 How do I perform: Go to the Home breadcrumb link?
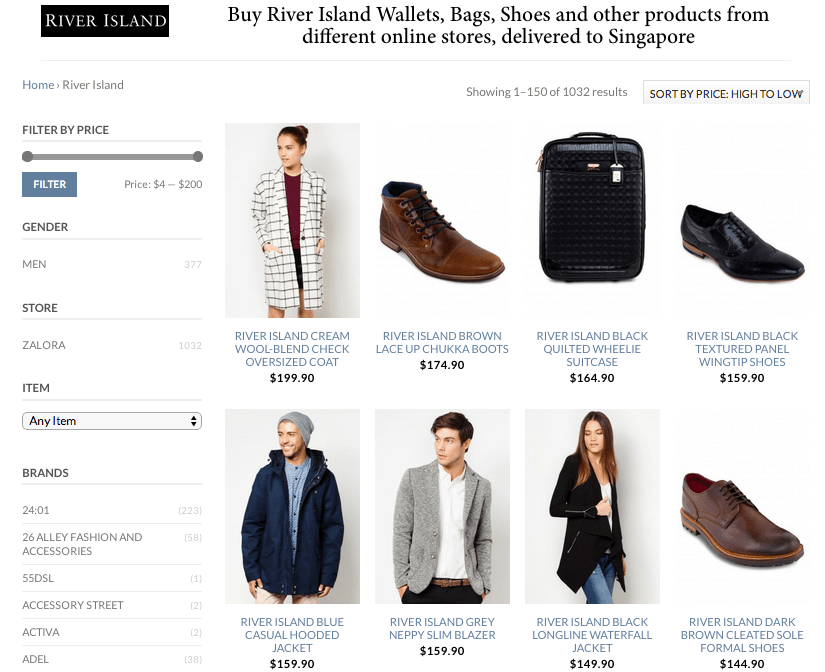(38, 85)
